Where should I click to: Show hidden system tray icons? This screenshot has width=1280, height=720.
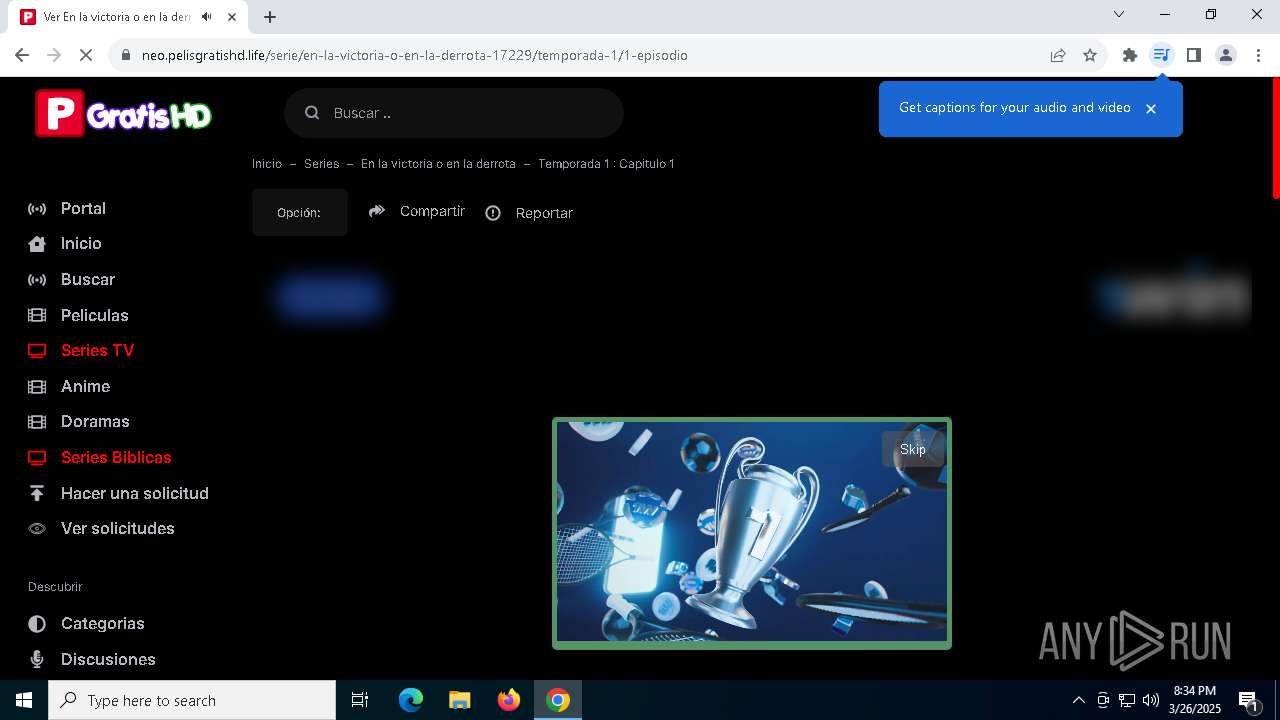coord(1078,700)
